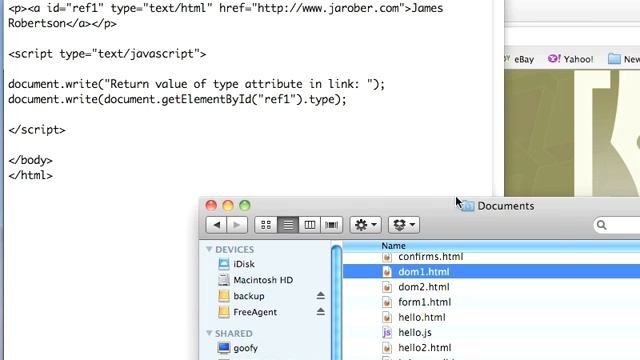The width and height of the screenshot is (640, 360).
Task: Click the closing </html> tag in editor
Action: [x=30, y=176]
